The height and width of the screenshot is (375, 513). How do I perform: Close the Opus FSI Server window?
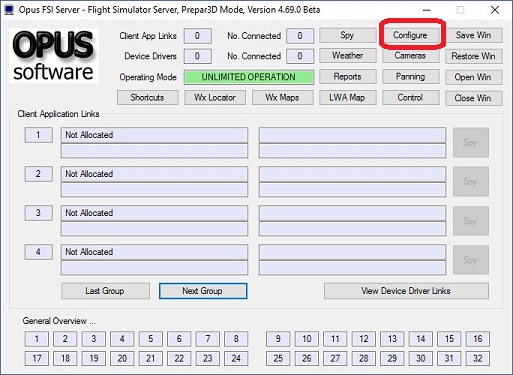pos(495,10)
